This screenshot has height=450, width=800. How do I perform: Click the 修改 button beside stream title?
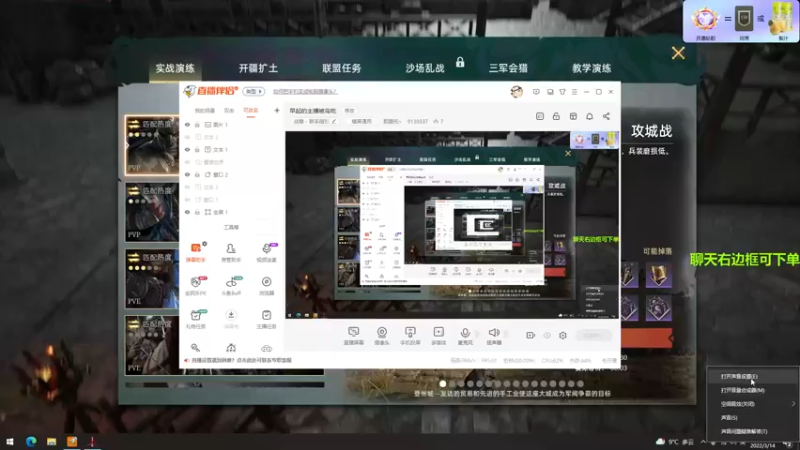349,111
